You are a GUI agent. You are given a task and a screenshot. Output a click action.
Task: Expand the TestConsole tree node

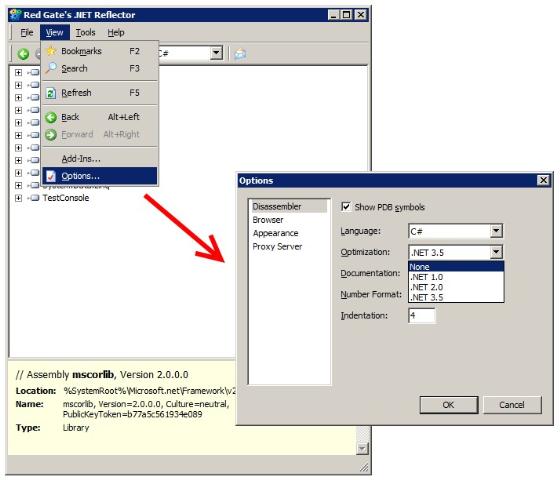[x=19, y=198]
